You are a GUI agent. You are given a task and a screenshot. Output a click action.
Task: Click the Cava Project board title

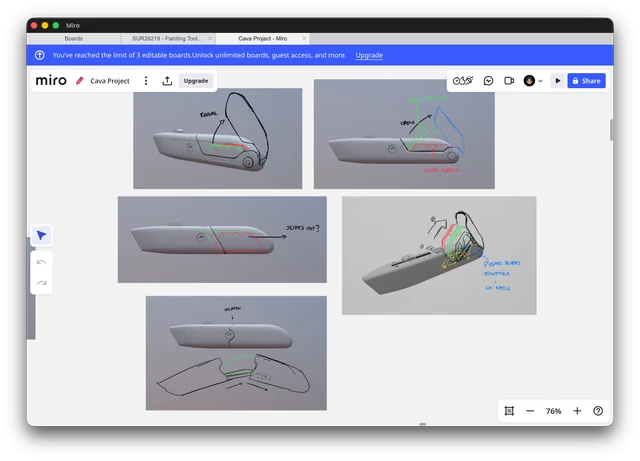(x=110, y=81)
